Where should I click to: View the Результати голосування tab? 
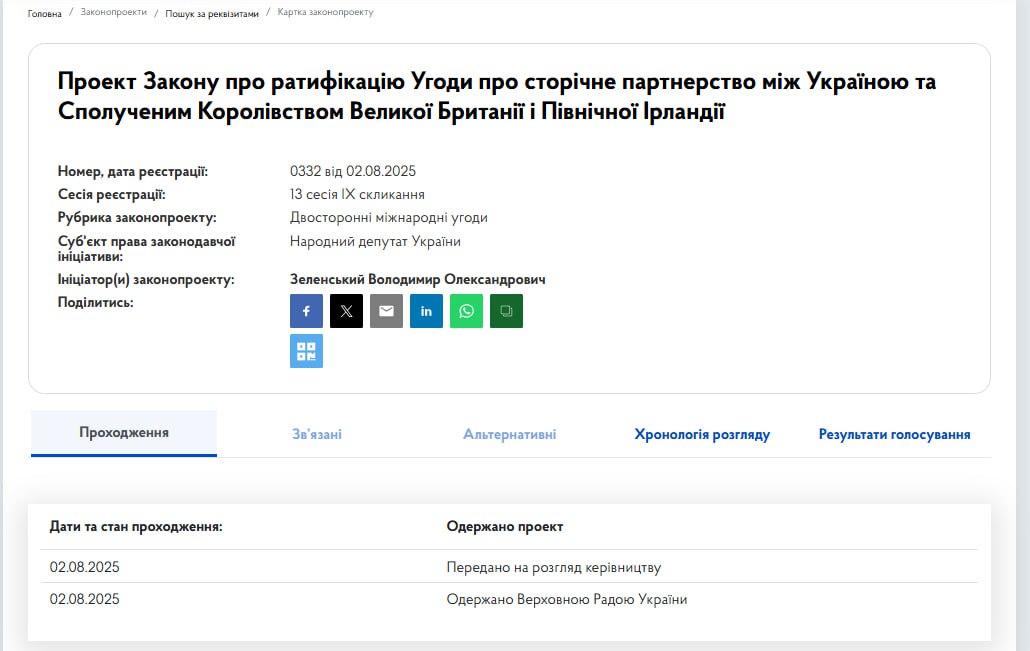pos(894,434)
